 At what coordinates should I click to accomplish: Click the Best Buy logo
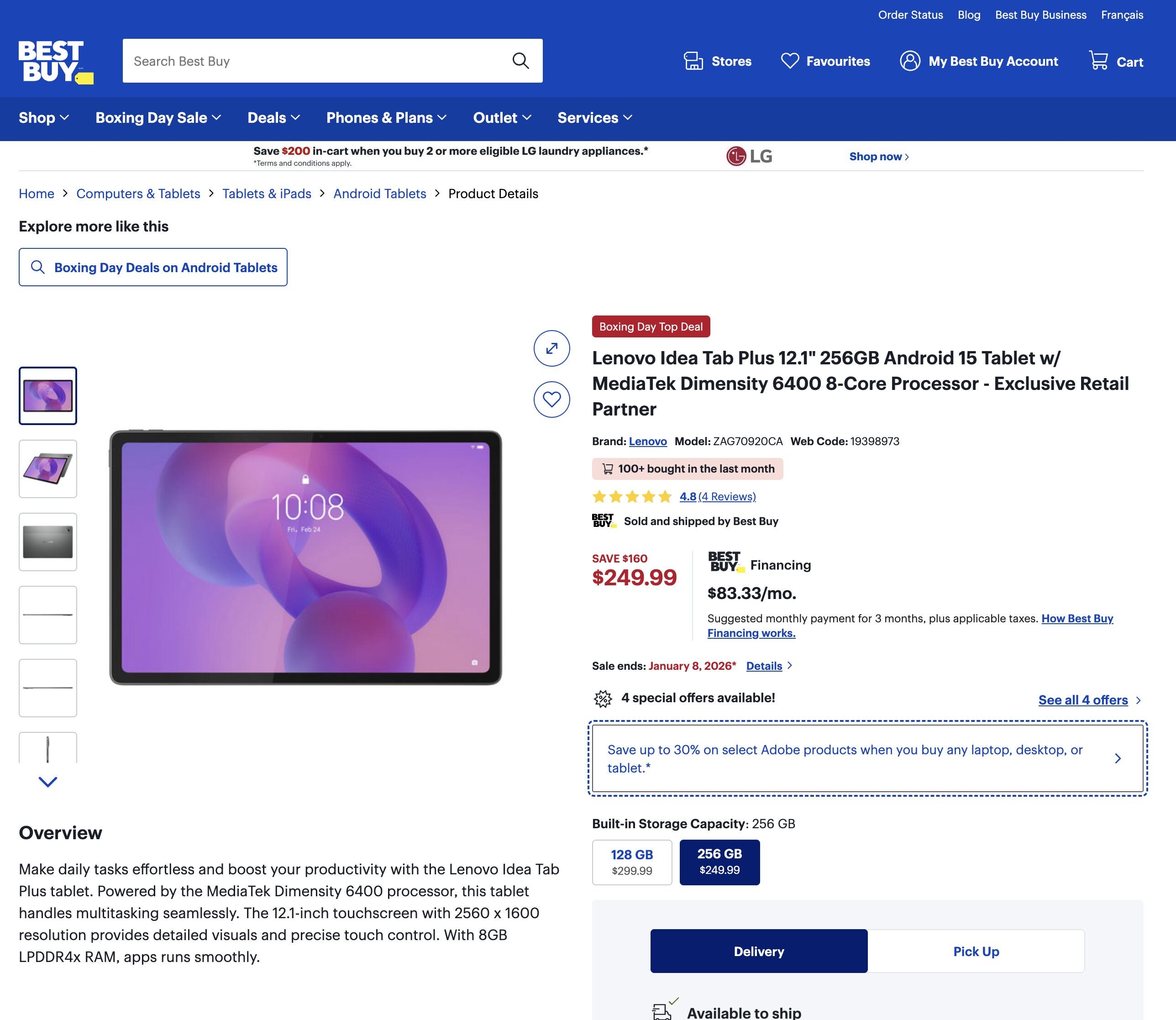tap(56, 62)
